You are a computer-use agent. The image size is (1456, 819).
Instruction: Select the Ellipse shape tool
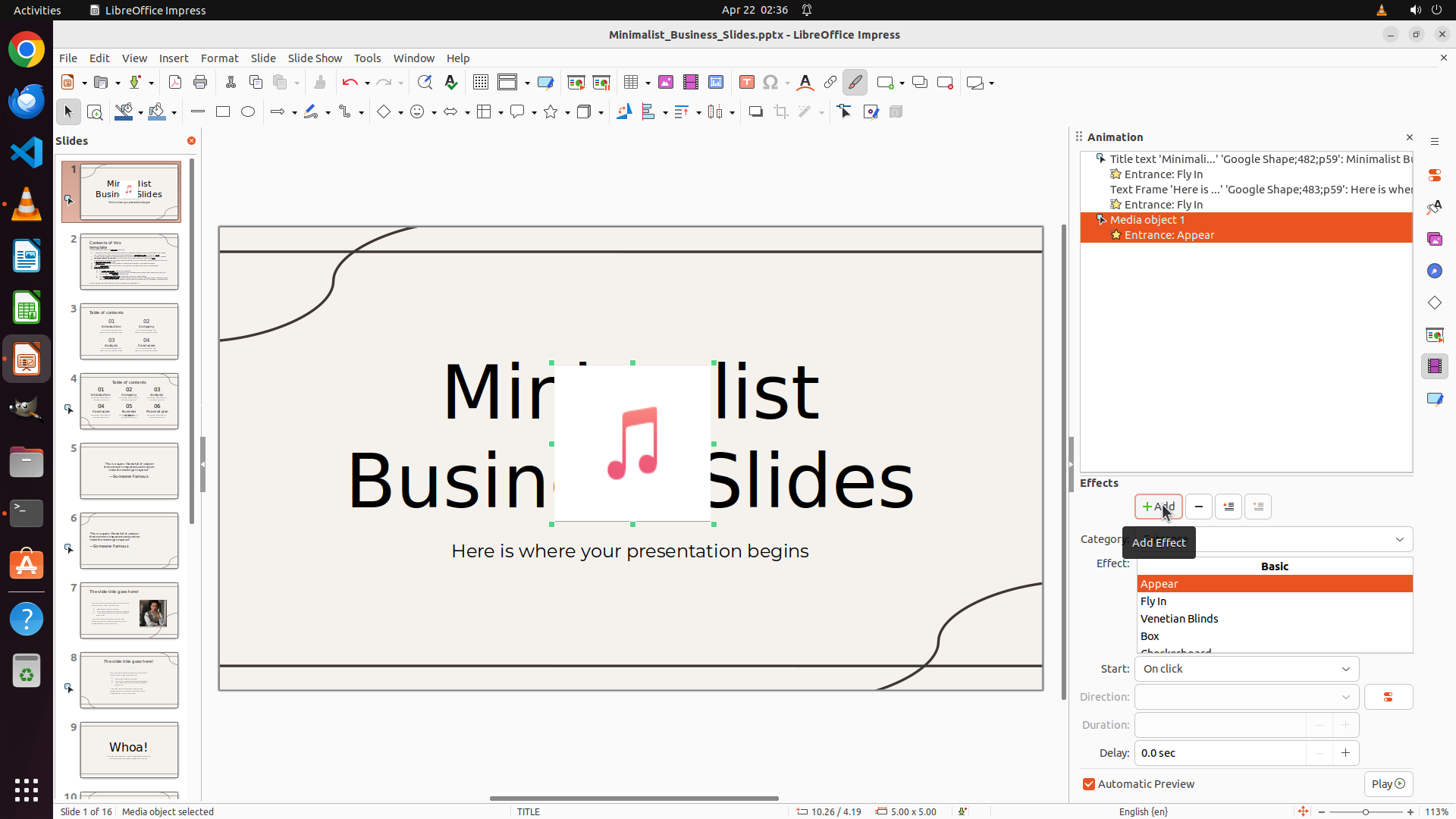(248, 112)
